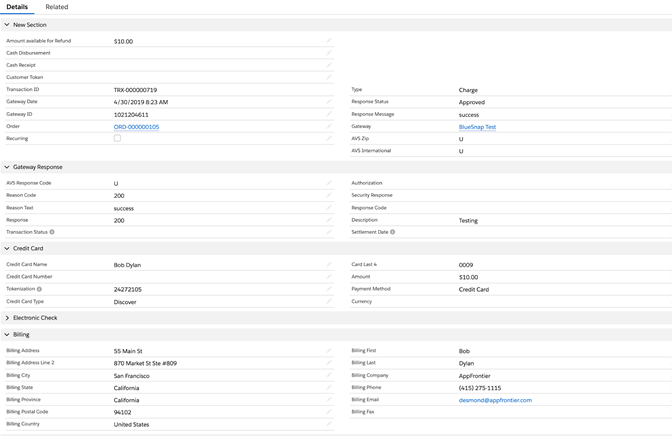This screenshot has width=672, height=436.
Task: Collapse the Billing section
Action: point(7,335)
